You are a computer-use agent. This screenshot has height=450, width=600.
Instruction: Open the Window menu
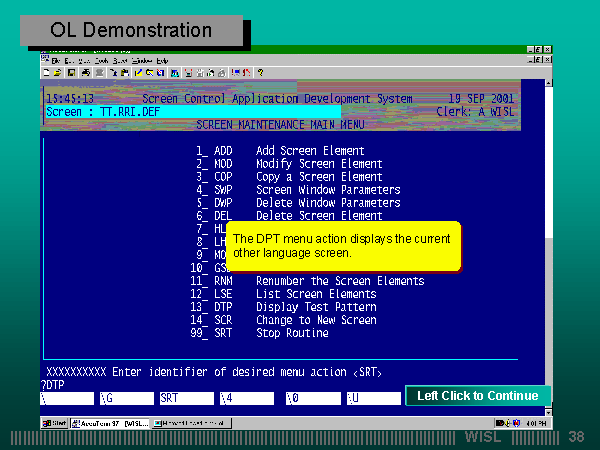[140, 61]
